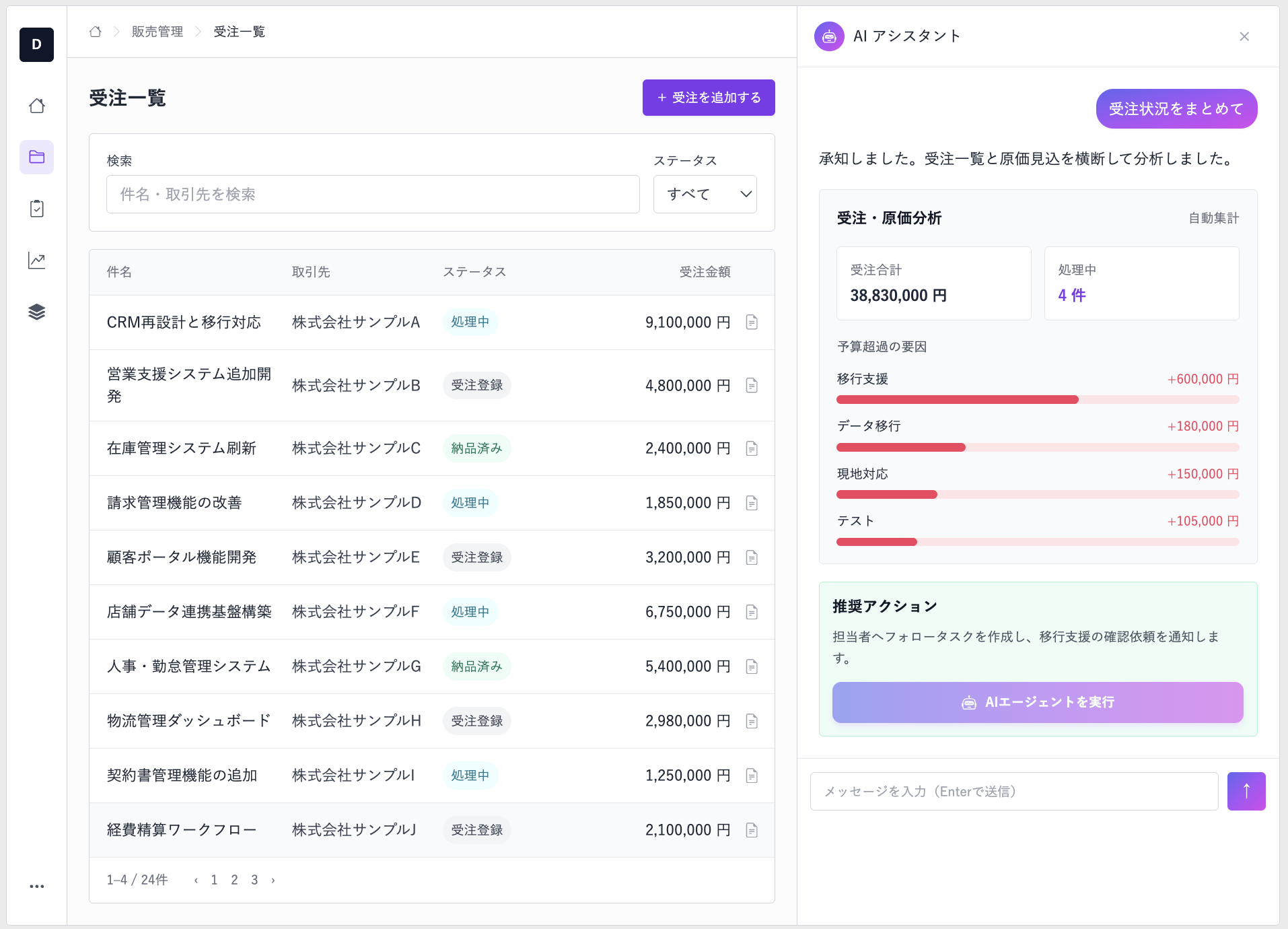Click 処理中 badge for 株式会社サンプルA

tap(470, 322)
